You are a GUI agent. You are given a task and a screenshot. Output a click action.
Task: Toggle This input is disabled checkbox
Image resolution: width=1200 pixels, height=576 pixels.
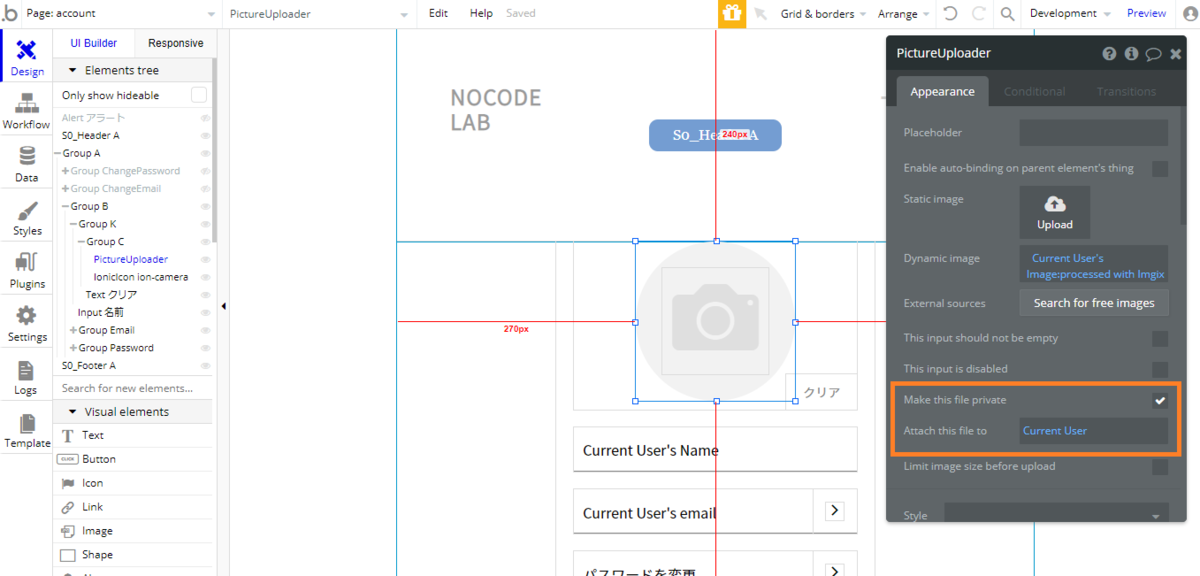pos(1160,369)
